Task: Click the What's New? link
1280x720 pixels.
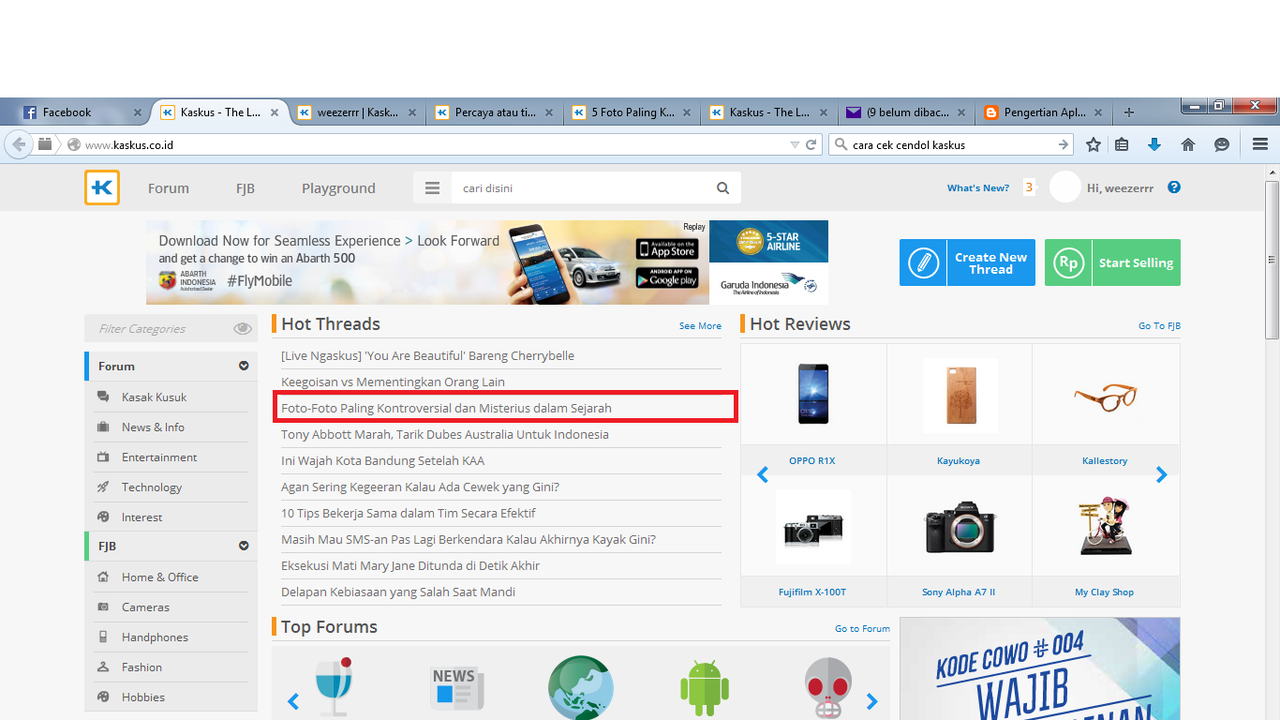Action: (978, 188)
